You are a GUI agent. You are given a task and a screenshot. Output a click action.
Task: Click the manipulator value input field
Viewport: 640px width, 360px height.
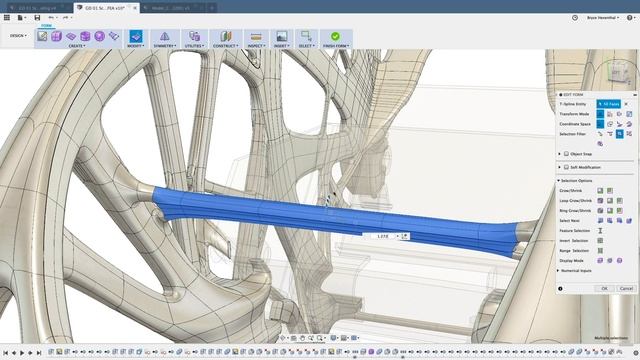383,236
